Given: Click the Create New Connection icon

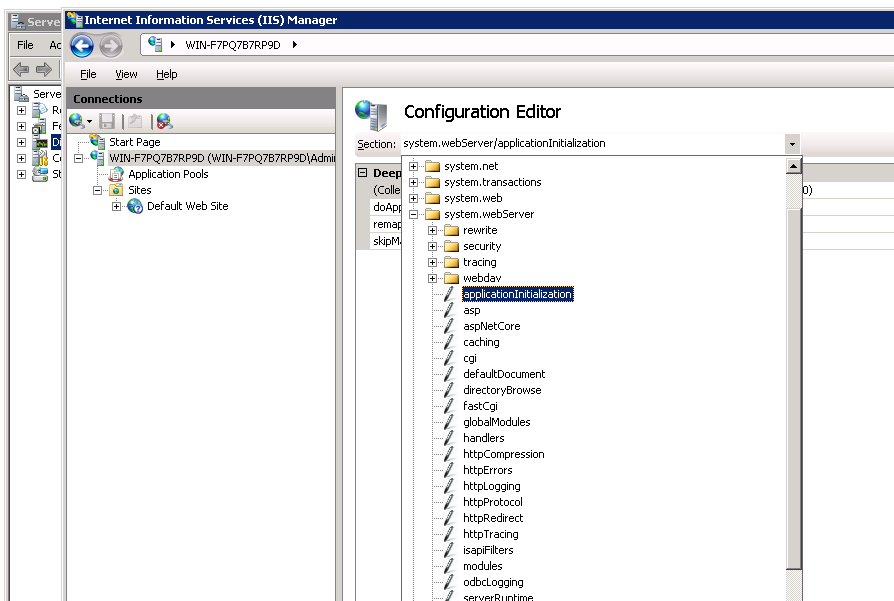Looking at the screenshot, I should 76,121.
